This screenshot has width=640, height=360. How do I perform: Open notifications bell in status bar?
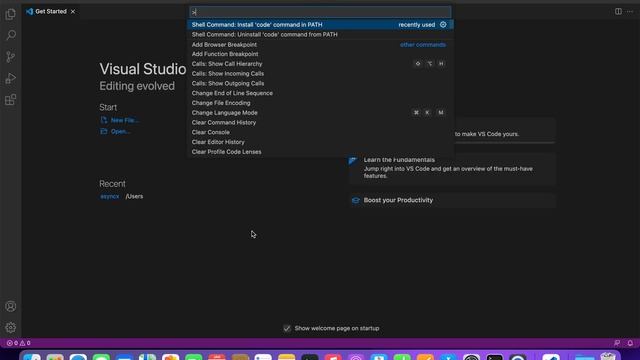[x=630, y=343]
